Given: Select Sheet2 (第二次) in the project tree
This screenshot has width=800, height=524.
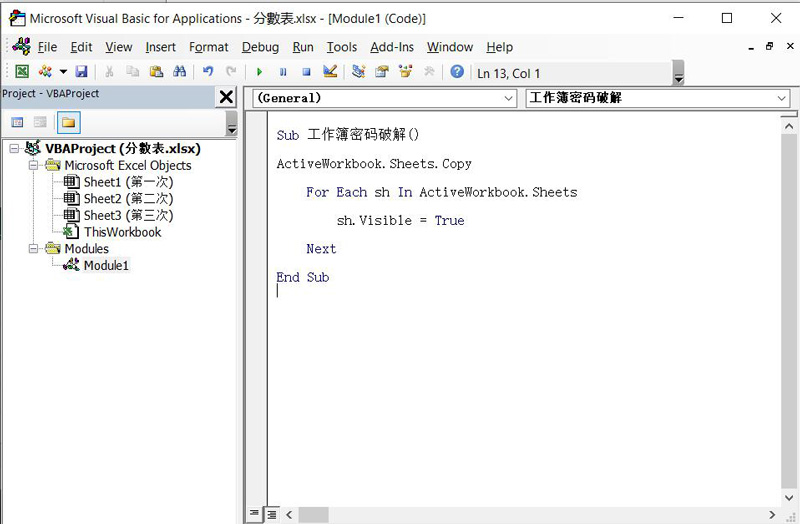Looking at the screenshot, I should point(127,199).
